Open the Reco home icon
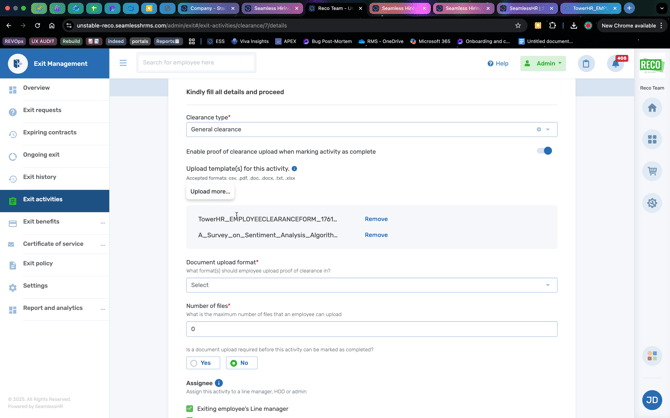This screenshot has height=418, width=670. pos(652,108)
